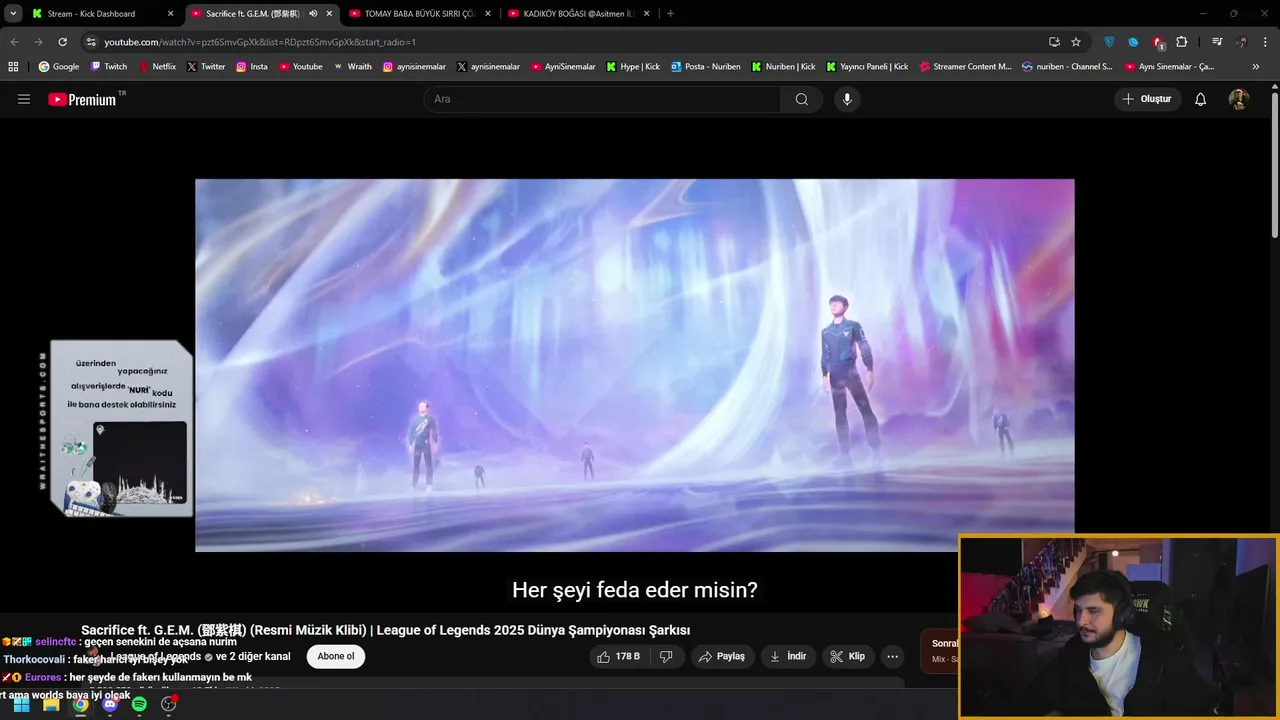Open YouTube notifications bell

(x=1201, y=99)
